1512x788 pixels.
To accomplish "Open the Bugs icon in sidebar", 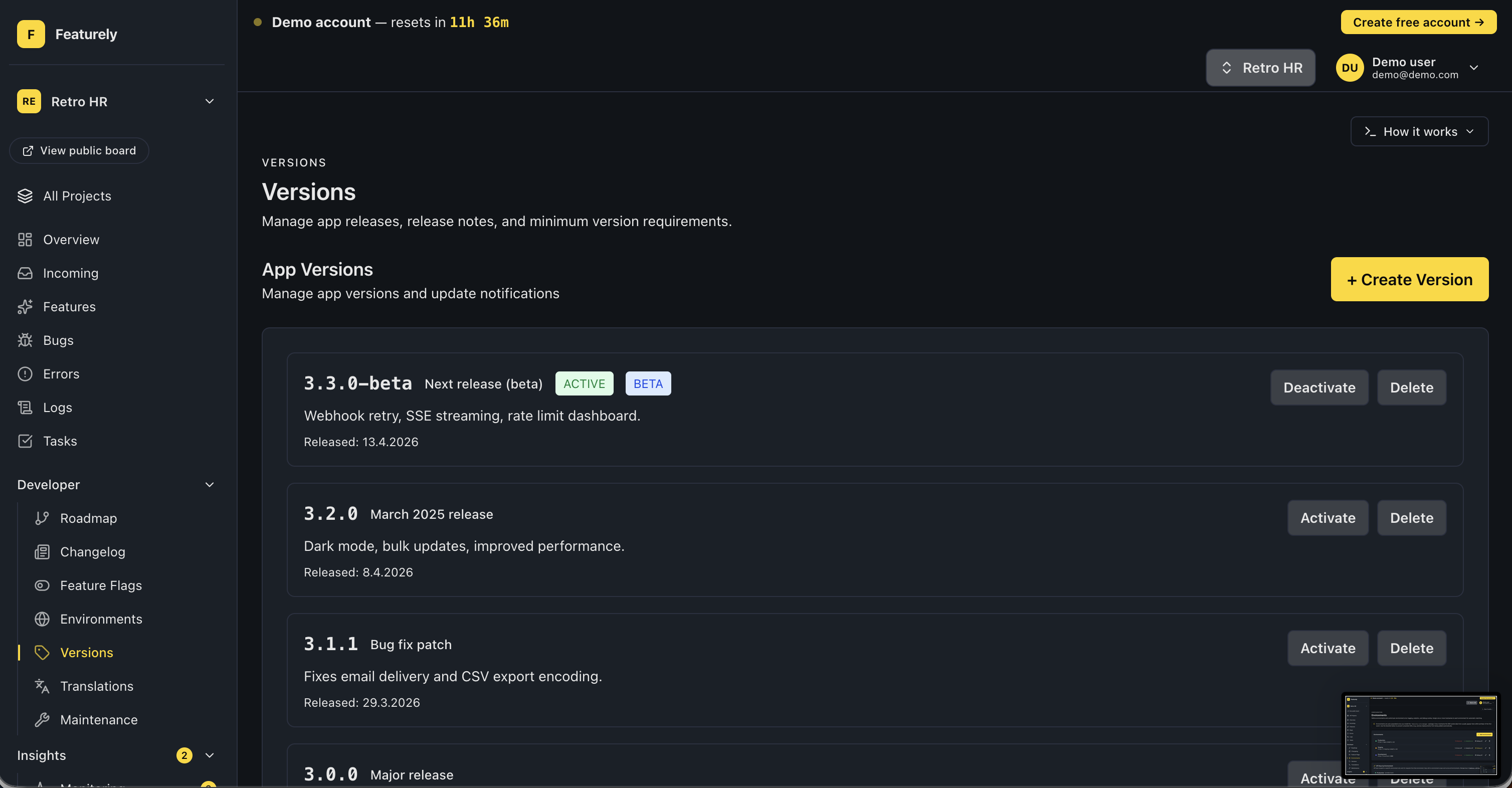I will click(25, 340).
